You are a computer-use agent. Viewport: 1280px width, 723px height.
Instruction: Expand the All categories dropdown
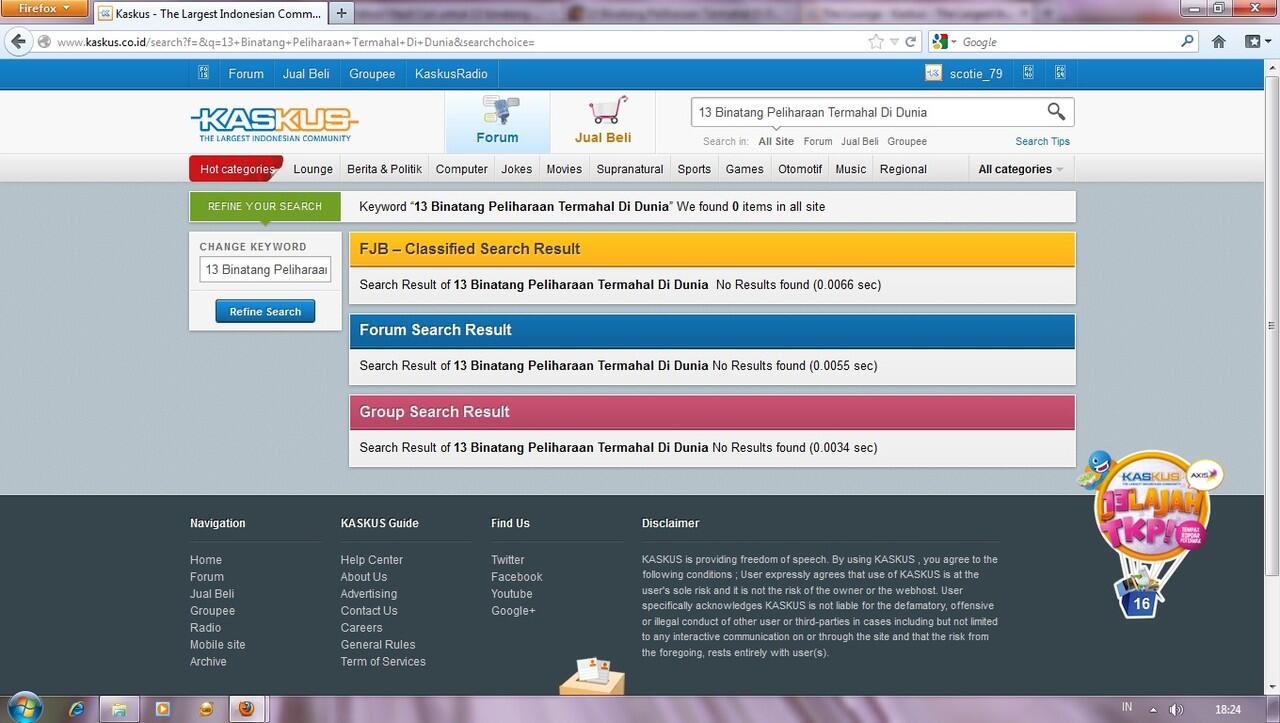tap(1020, 169)
